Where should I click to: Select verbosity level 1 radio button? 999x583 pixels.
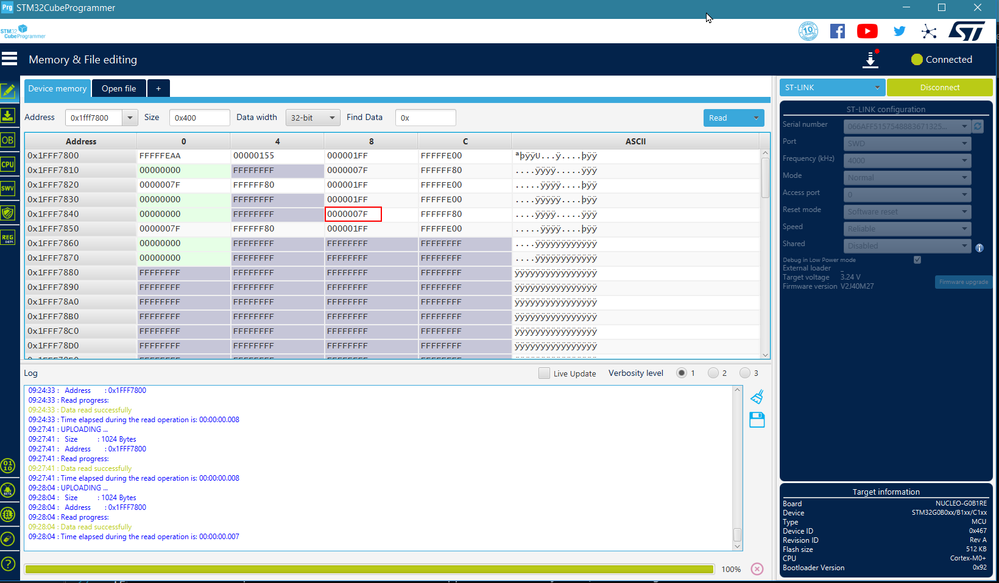(x=681, y=373)
